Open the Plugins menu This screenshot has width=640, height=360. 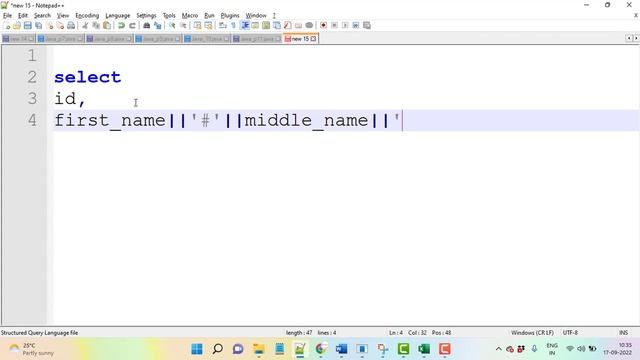click(230, 16)
